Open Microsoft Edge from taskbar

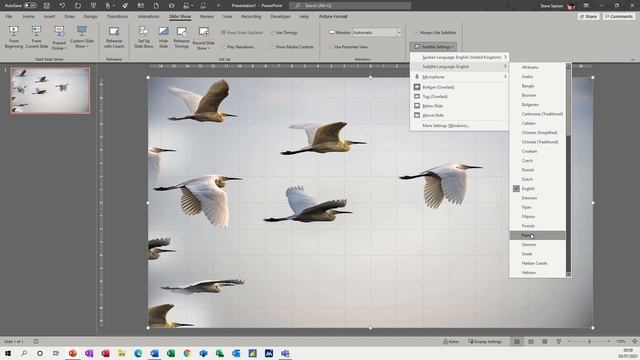pos(138,353)
